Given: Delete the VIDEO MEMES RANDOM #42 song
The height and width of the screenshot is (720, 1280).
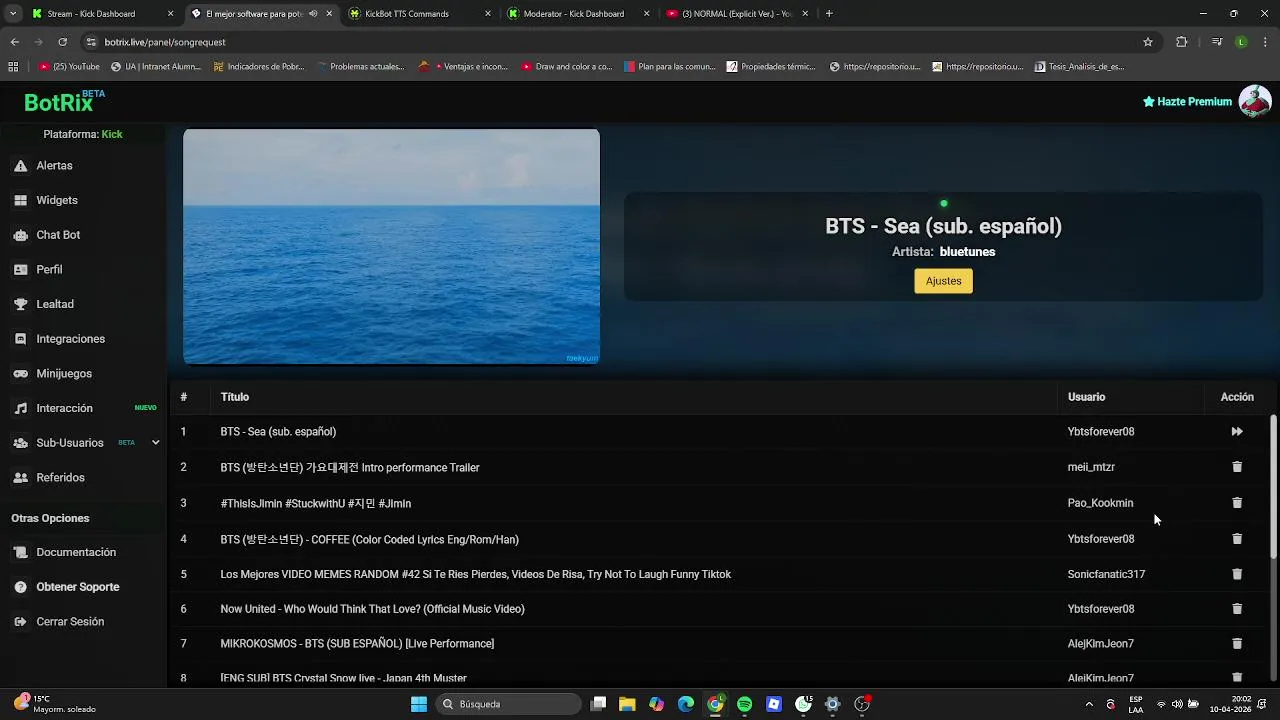Looking at the screenshot, I should coord(1237,574).
